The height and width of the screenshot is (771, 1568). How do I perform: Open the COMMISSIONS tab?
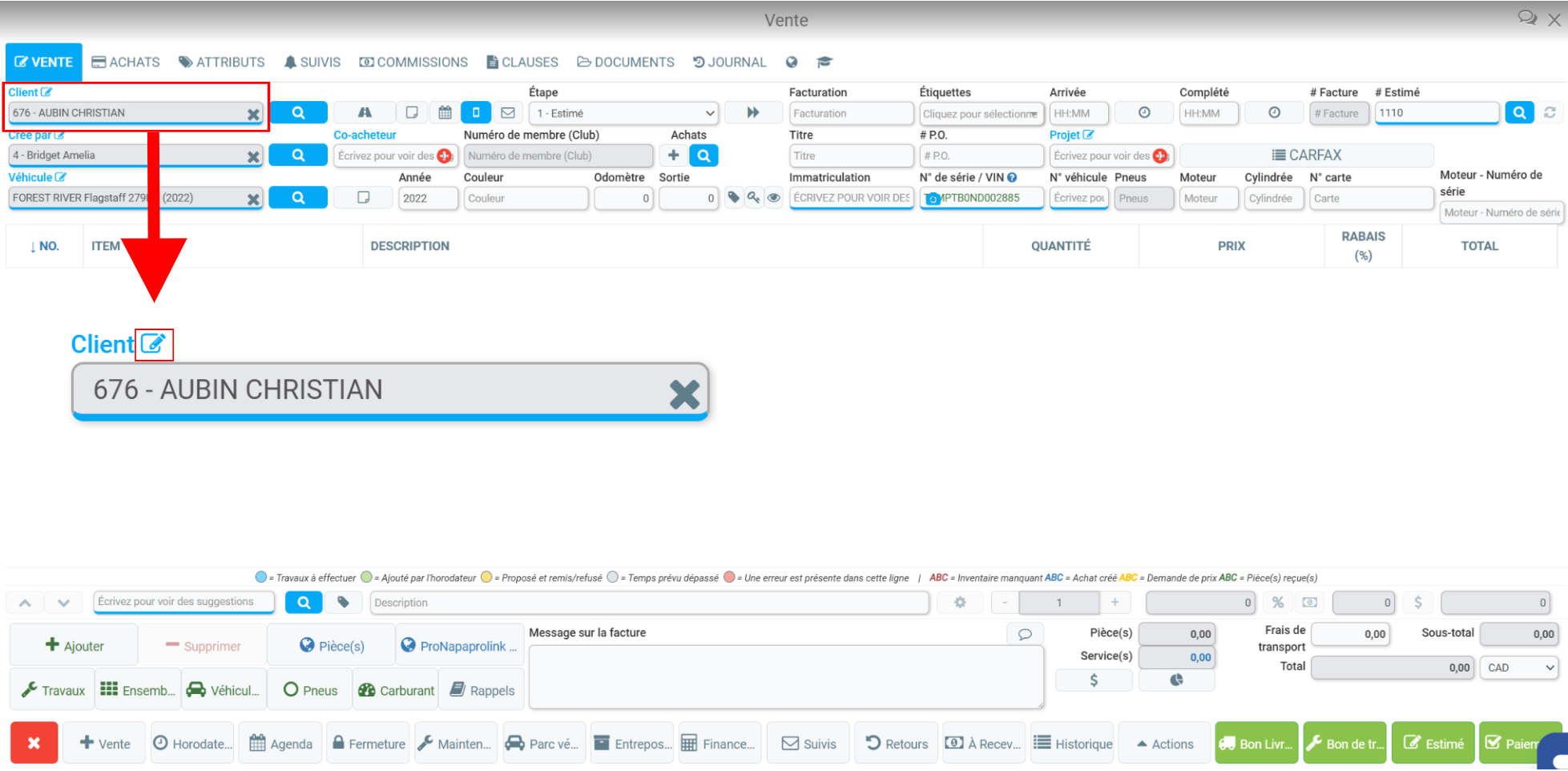click(x=413, y=62)
